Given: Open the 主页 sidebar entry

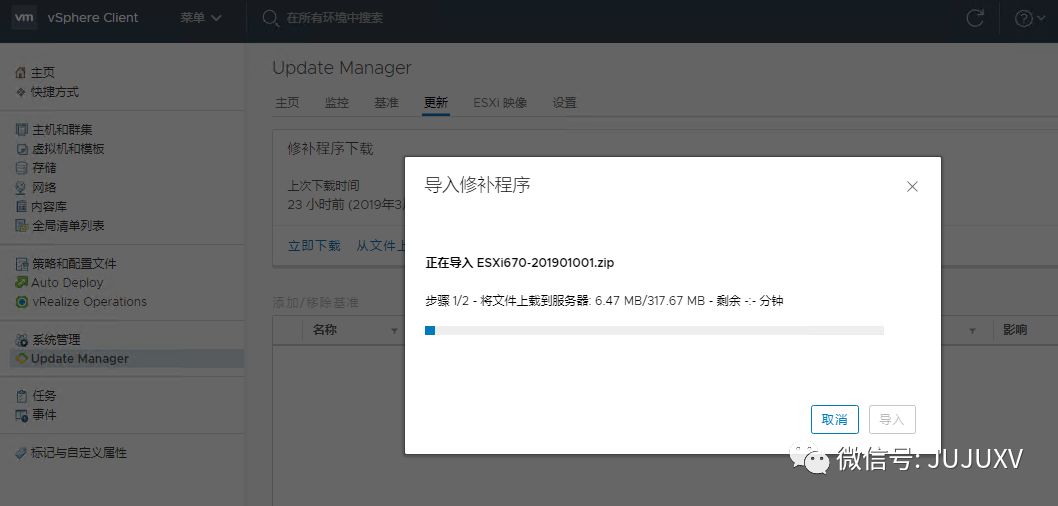Looking at the screenshot, I should click(43, 73).
